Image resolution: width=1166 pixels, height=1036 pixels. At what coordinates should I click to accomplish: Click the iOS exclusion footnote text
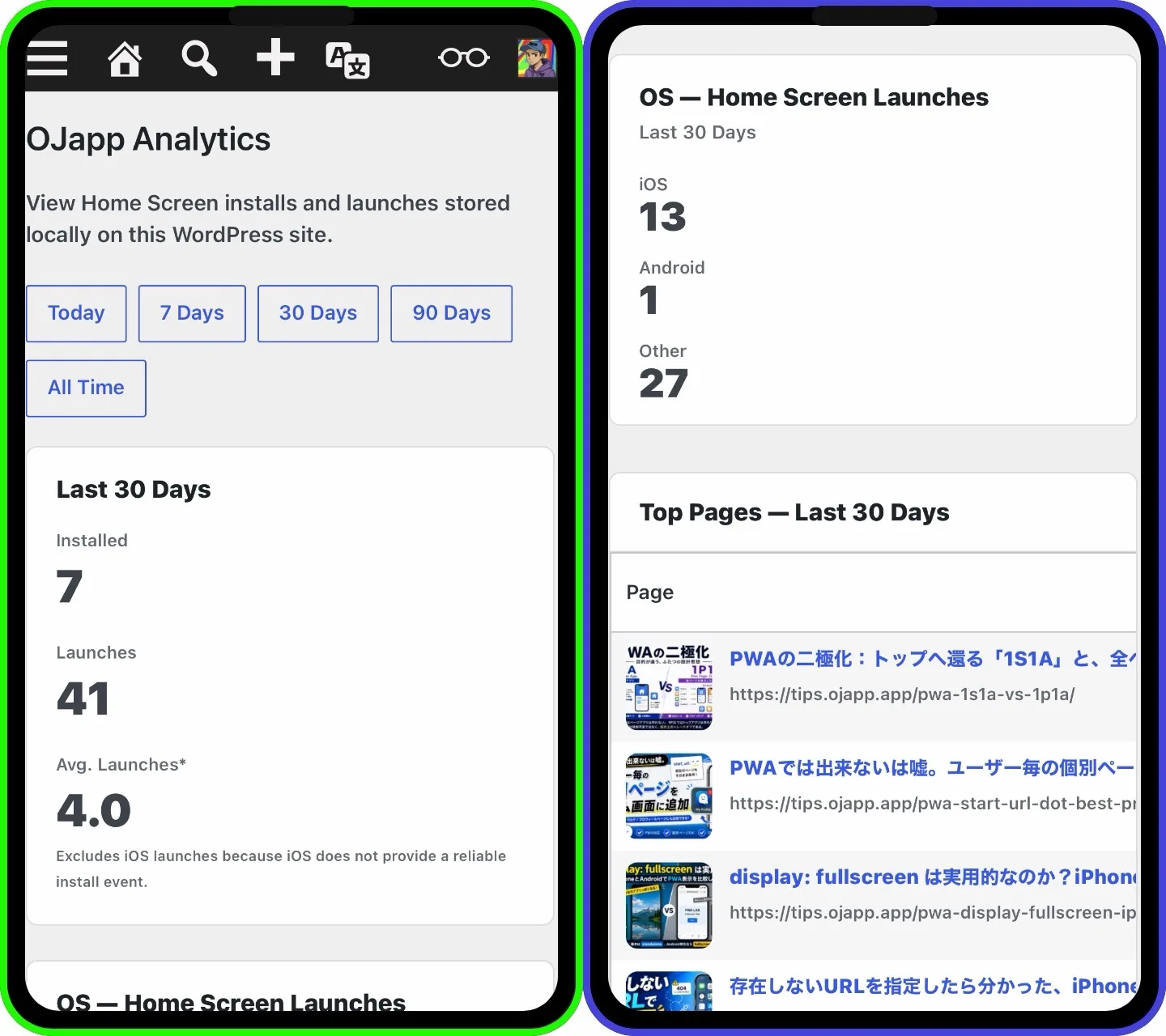281,868
